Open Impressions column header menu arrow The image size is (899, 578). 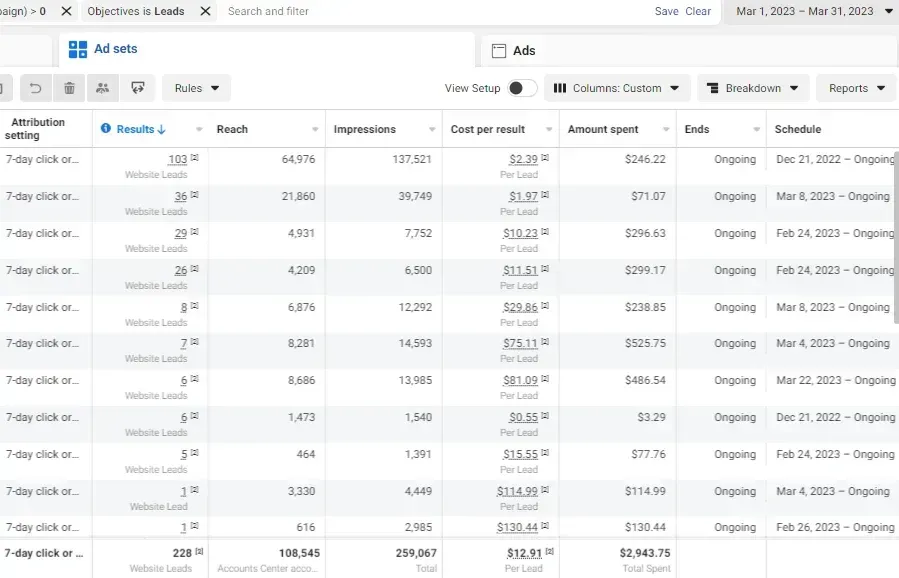(432, 130)
